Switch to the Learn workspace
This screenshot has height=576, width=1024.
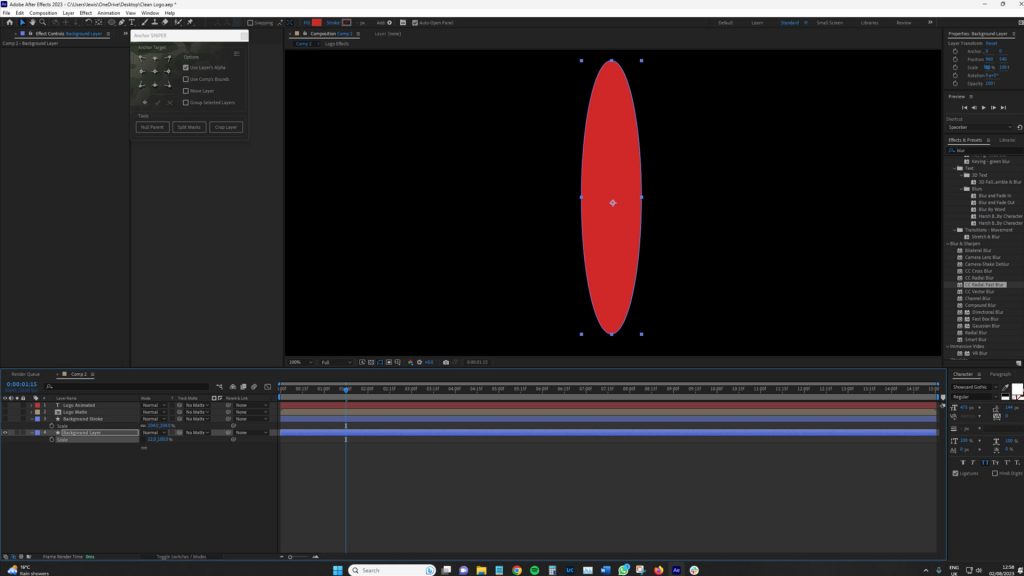point(757,23)
